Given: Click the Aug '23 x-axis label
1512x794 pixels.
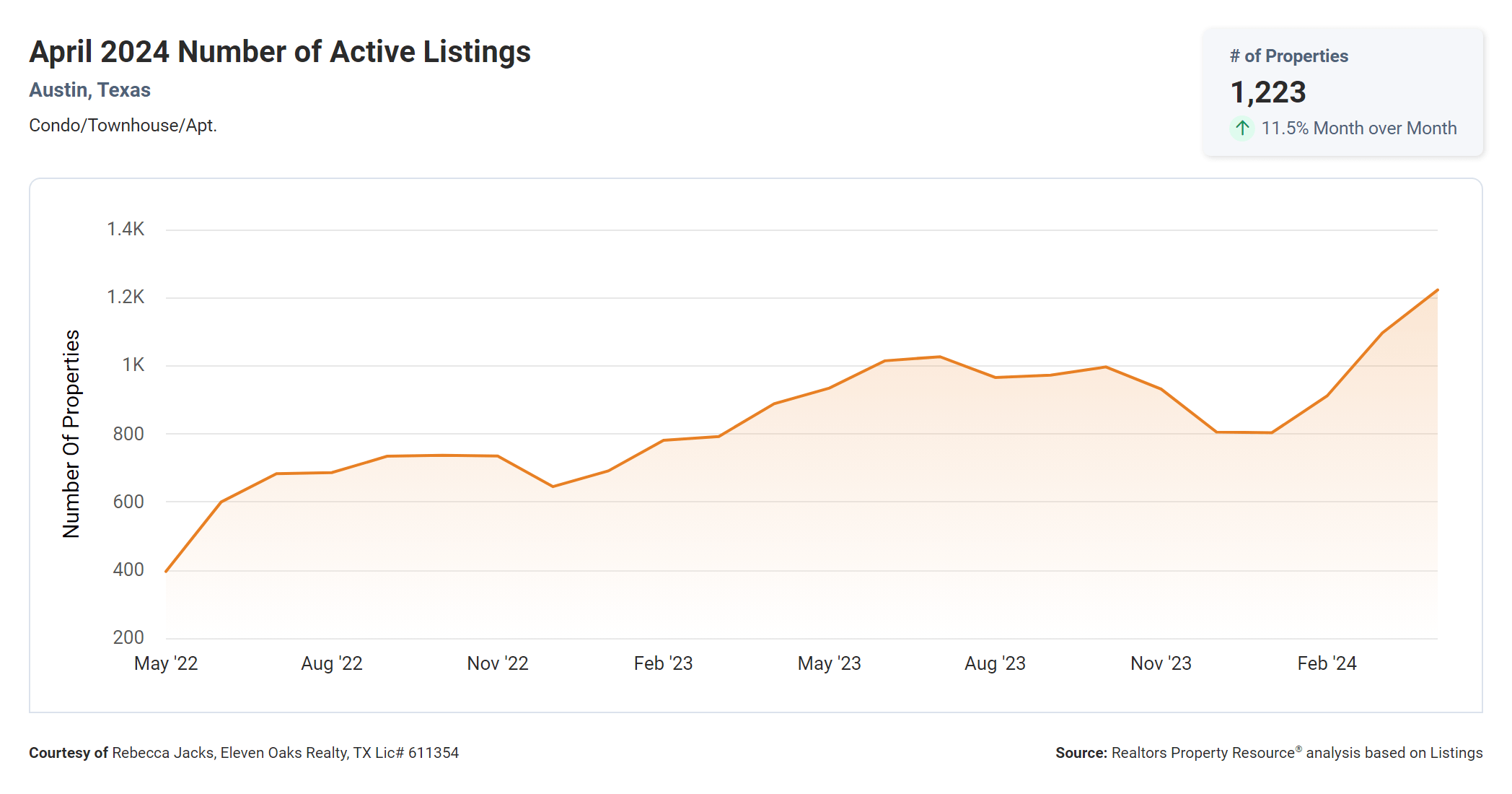Looking at the screenshot, I should pyautogui.click(x=995, y=663).
